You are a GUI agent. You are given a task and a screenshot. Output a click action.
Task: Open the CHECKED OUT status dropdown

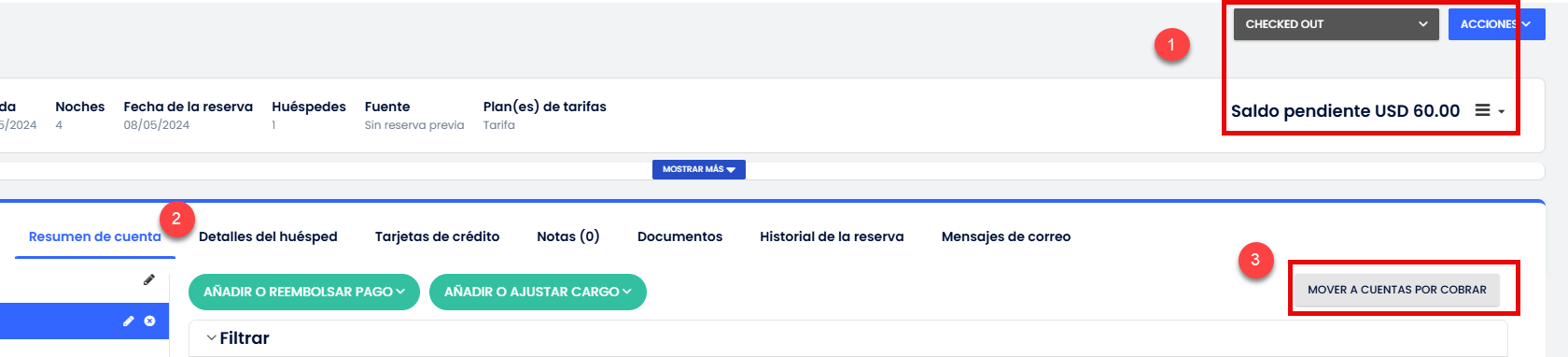coord(1337,24)
